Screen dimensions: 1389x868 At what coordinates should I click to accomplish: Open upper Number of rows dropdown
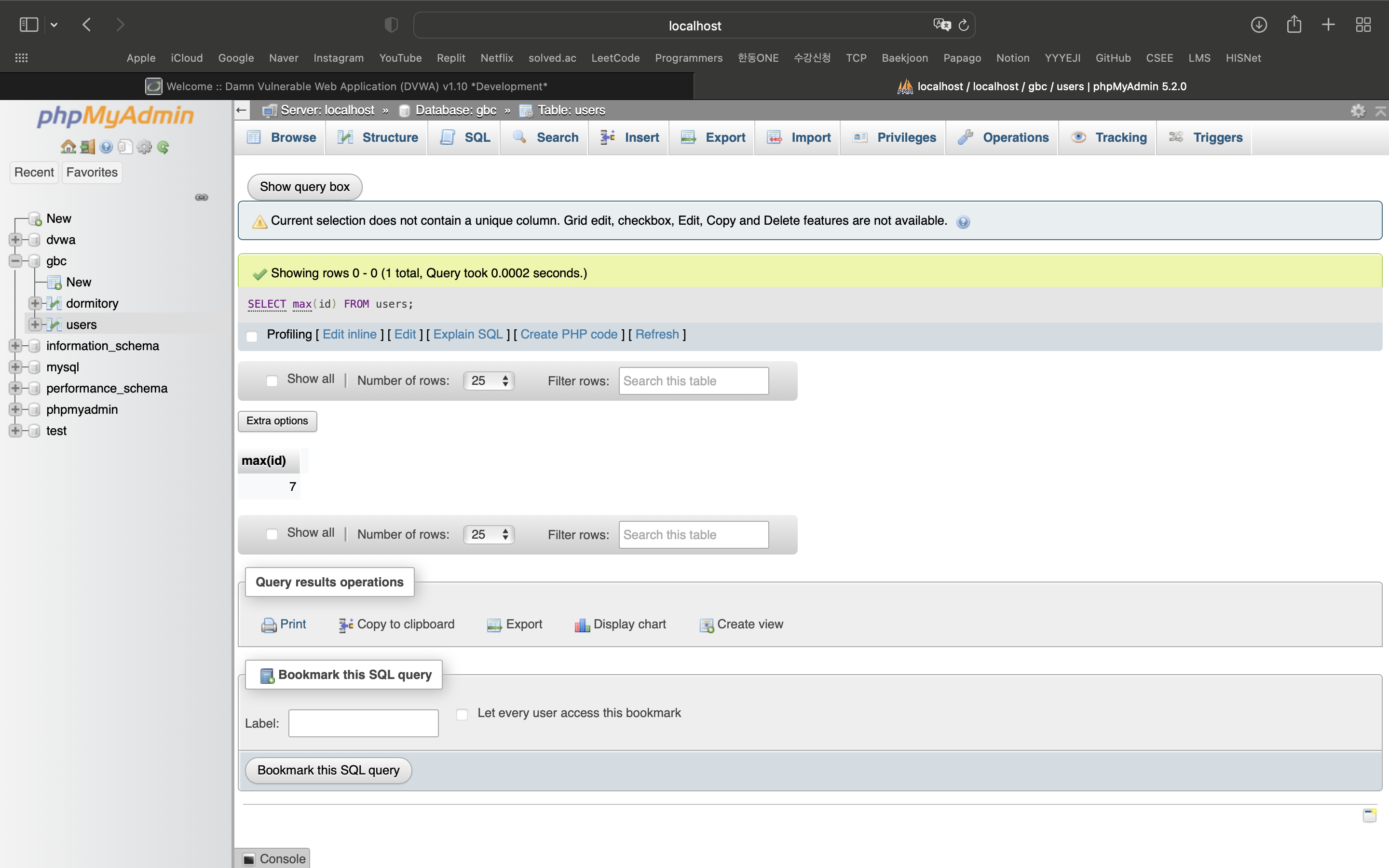click(489, 380)
